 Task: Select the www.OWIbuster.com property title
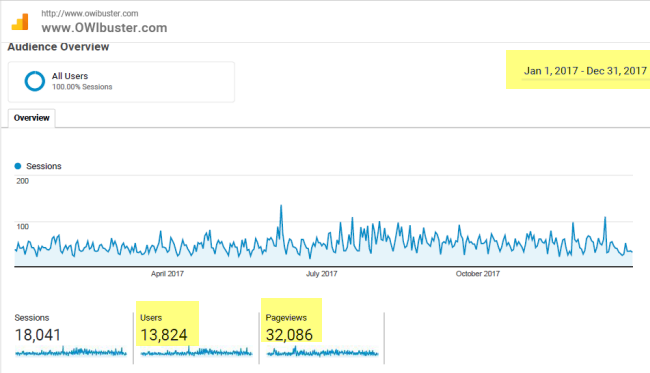[x=104, y=28]
